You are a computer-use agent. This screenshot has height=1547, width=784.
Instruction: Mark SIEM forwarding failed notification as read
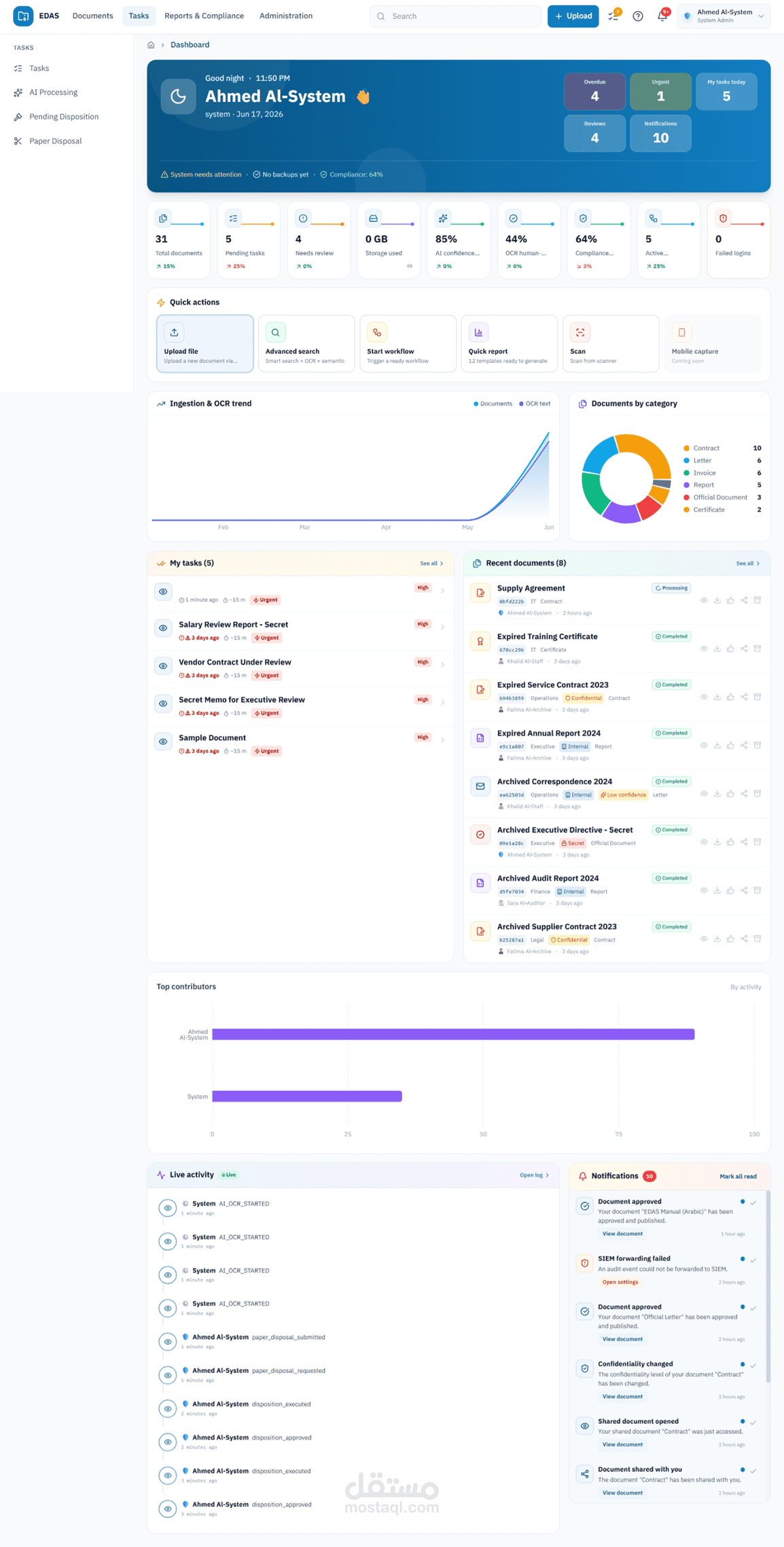click(753, 1260)
